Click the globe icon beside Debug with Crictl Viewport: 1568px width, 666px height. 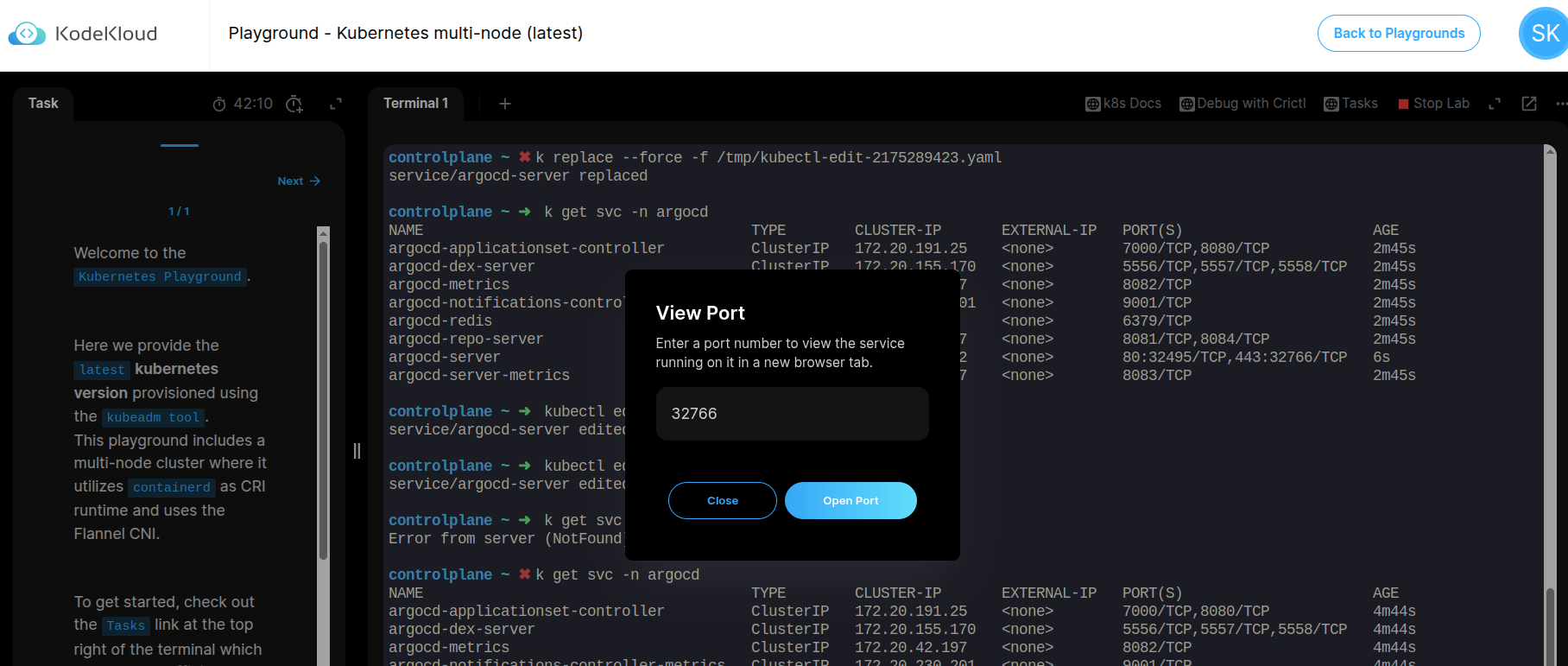click(1187, 105)
